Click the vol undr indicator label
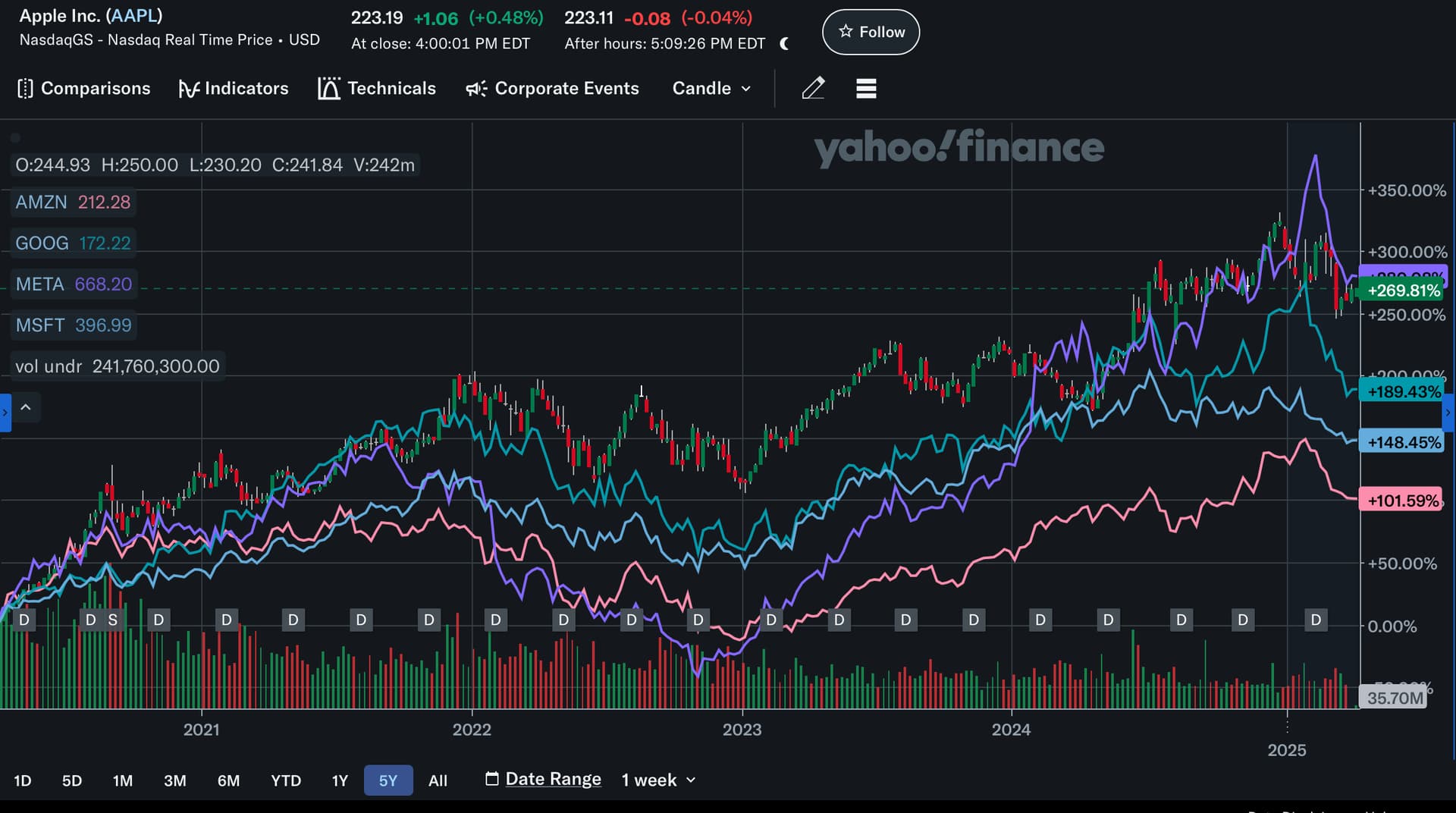This screenshot has width=1456, height=813. click(118, 366)
